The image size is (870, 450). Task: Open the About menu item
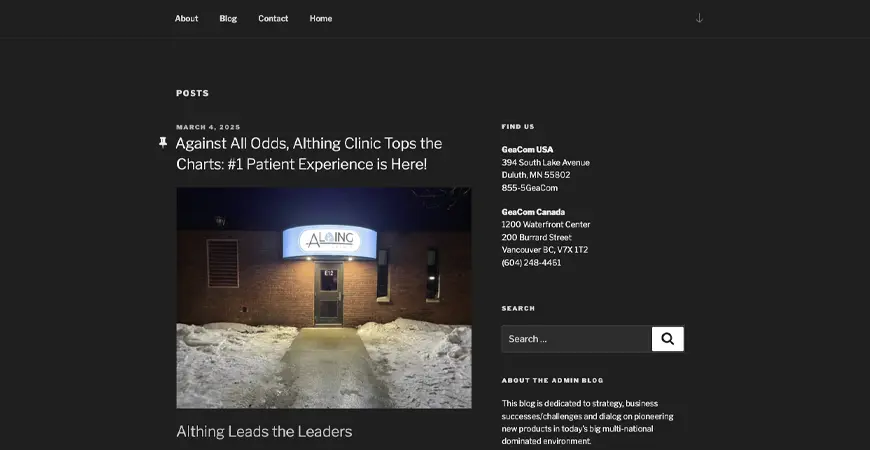coord(186,18)
